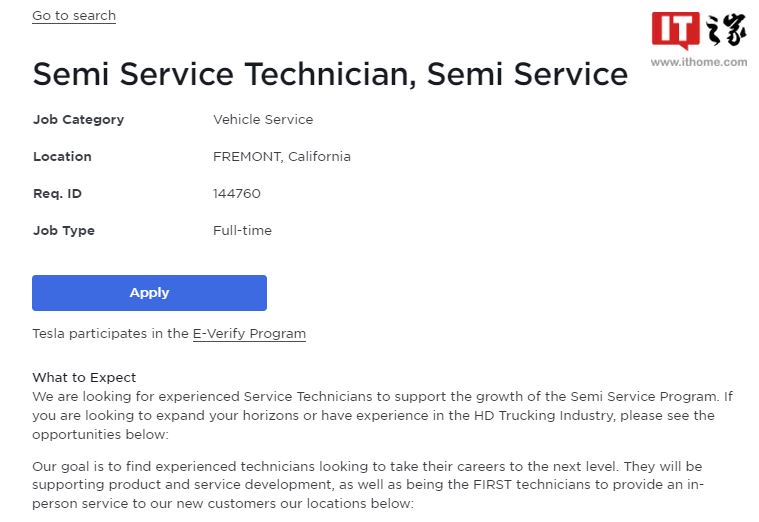This screenshot has height=522, width=759.
Task: Click the Go to search link
Action: [x=74, y=16]
